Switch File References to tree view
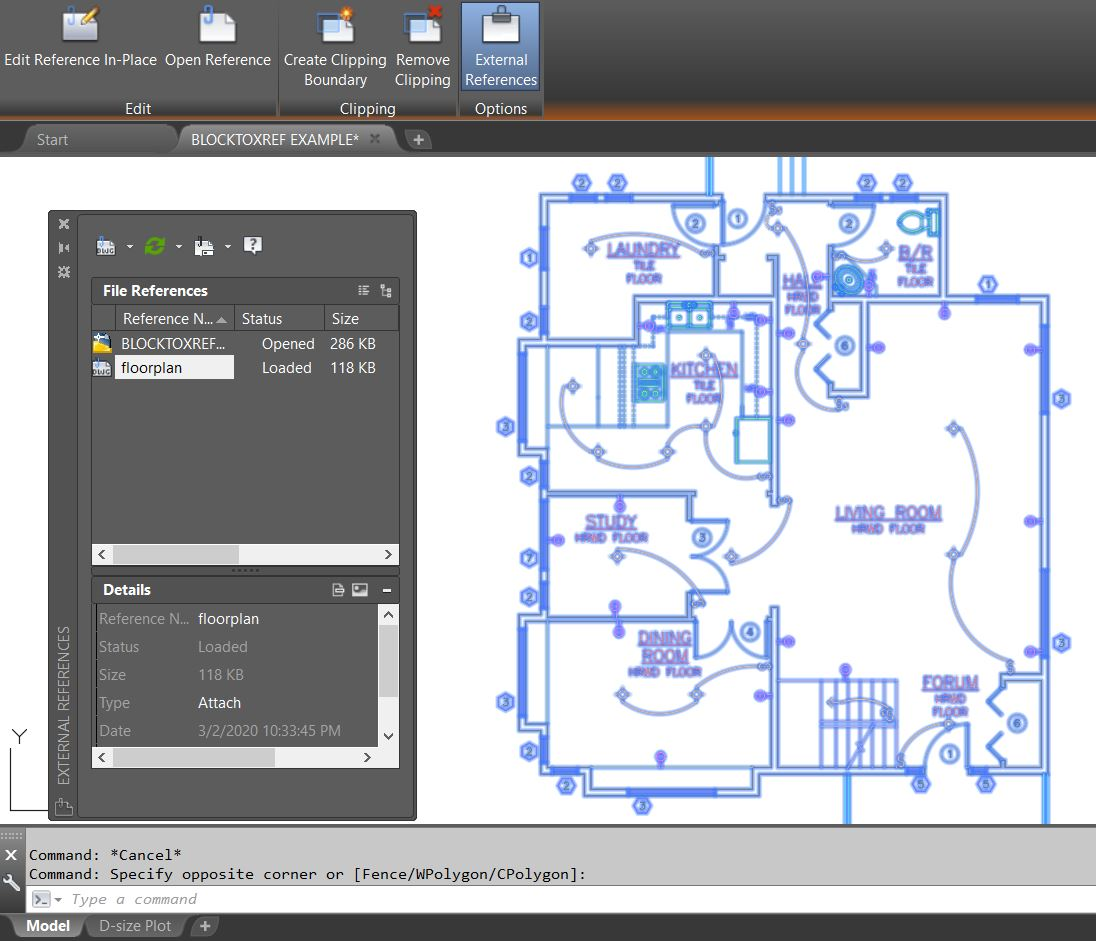The image size is (1096, 941). 386,291
